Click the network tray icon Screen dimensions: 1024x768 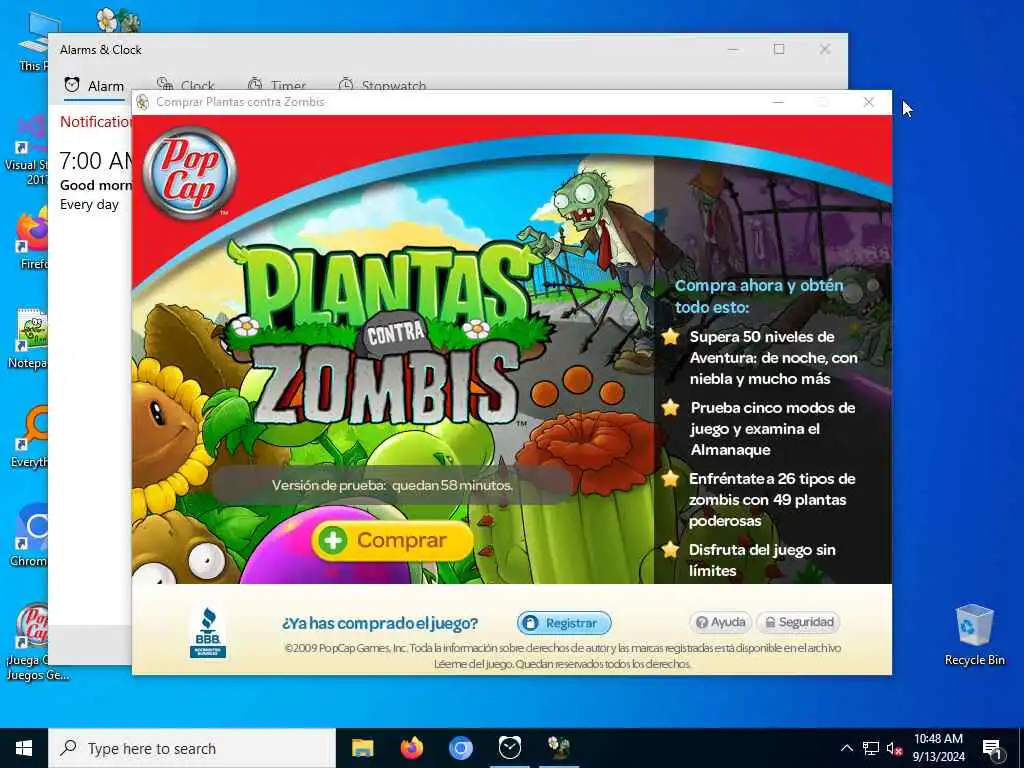click(871, 748)
